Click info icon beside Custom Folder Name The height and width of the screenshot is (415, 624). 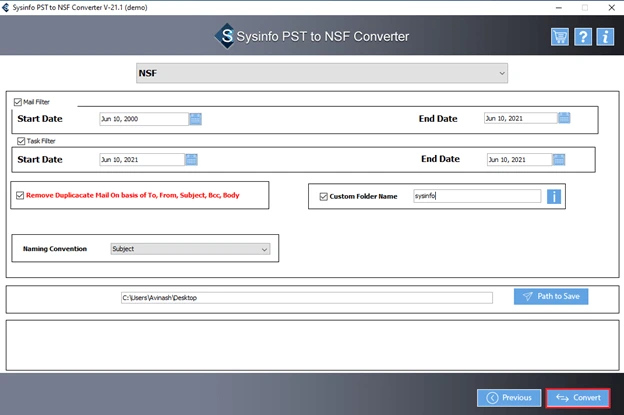click(x=554, y=196)
